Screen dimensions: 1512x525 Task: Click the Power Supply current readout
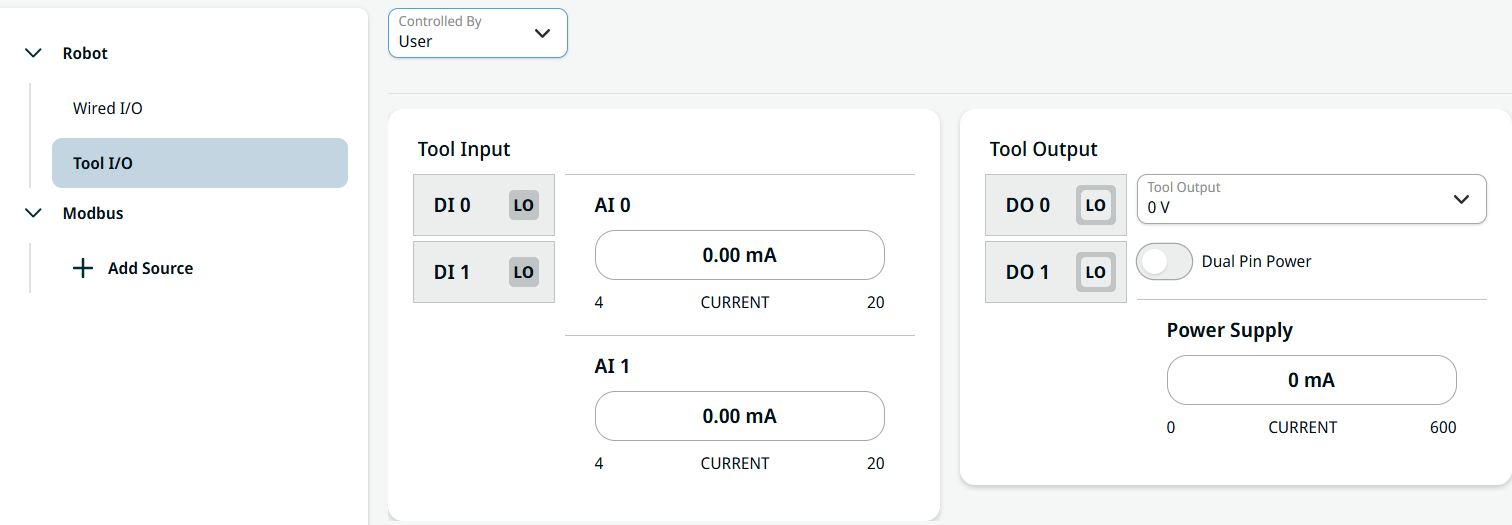[1311, 380]
